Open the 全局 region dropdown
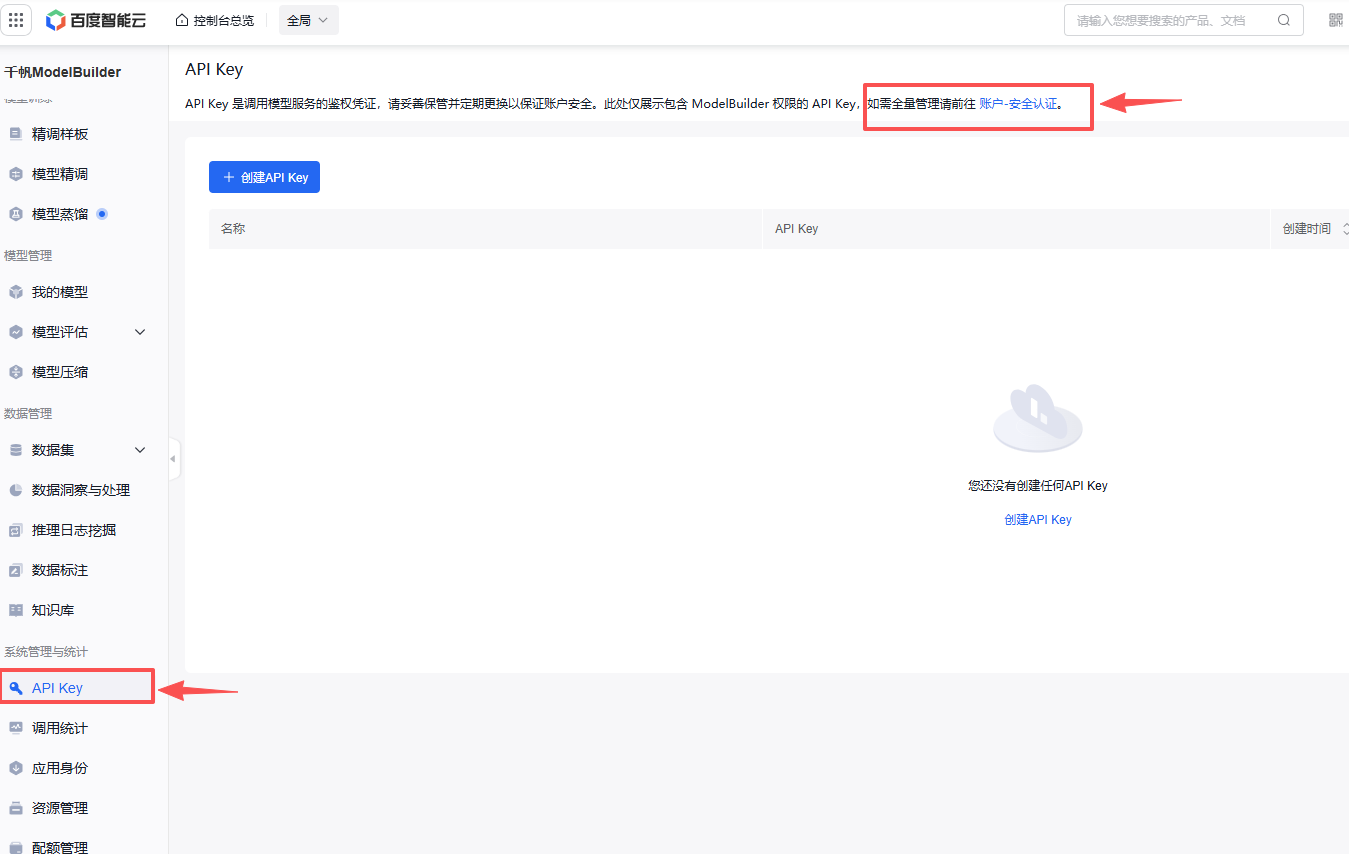Viewport: 1349px width, 854px height. 308,20
